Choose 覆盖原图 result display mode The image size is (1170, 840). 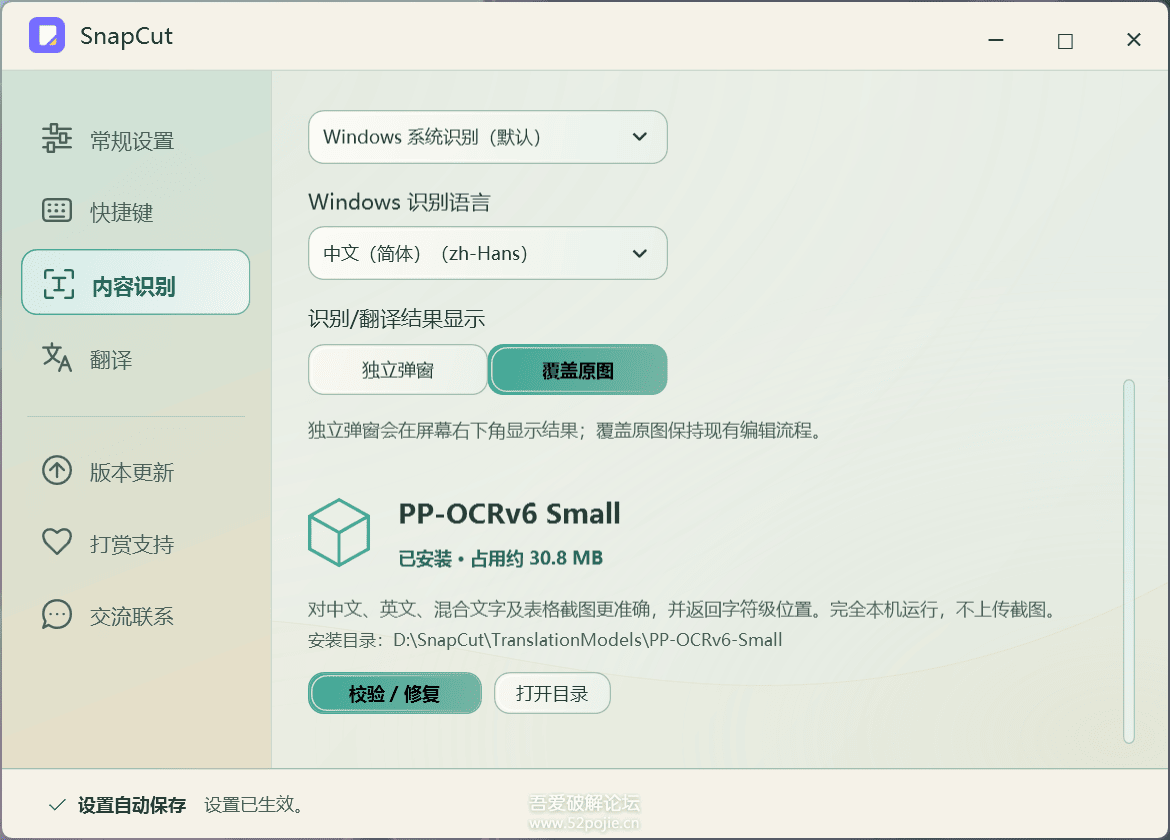pos(578,370)
